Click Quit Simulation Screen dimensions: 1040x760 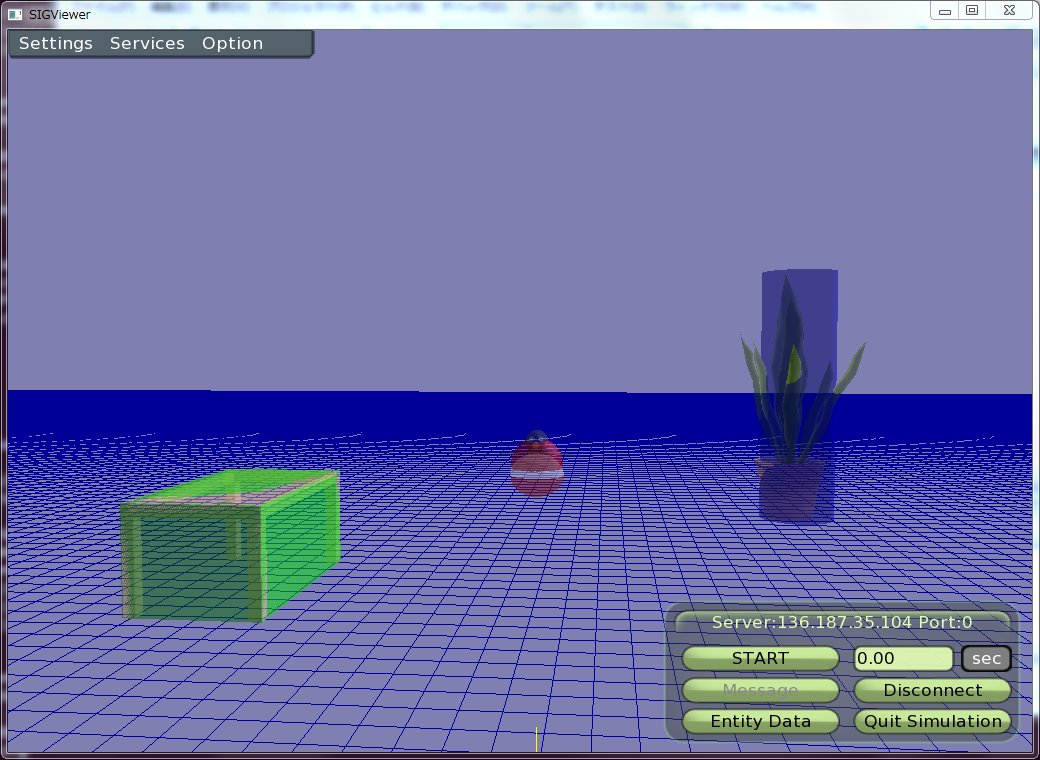click(932, 721)
